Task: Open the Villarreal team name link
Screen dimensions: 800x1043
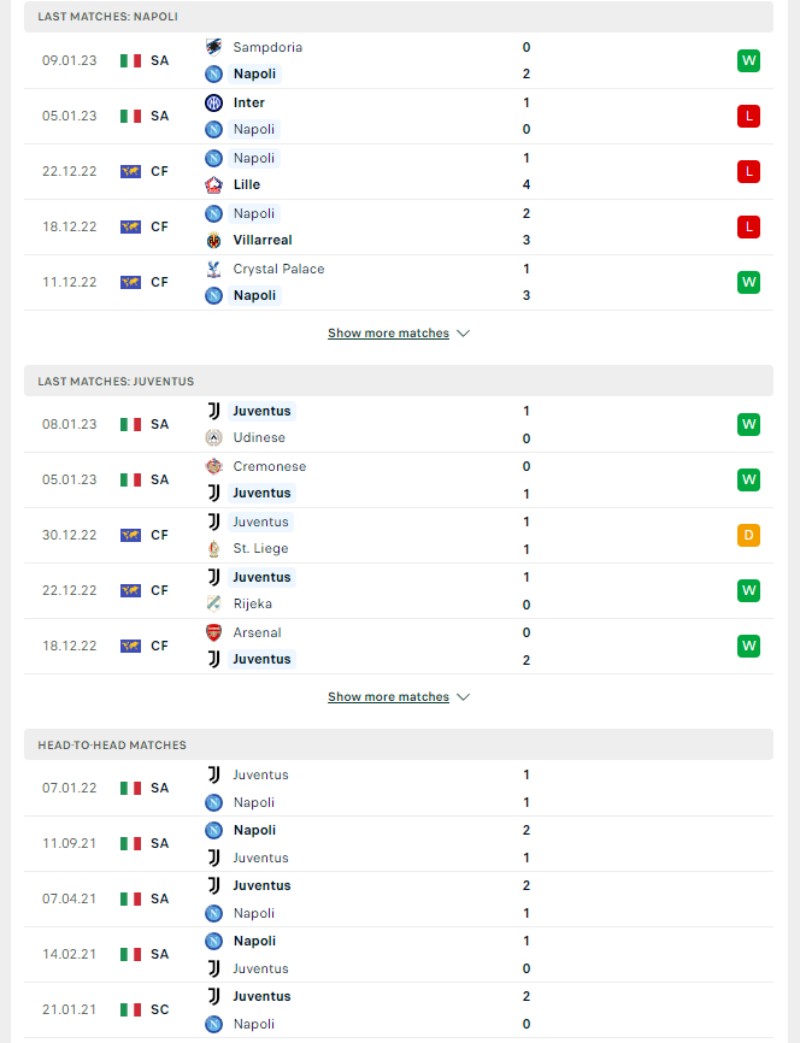Action: (263, 239)
